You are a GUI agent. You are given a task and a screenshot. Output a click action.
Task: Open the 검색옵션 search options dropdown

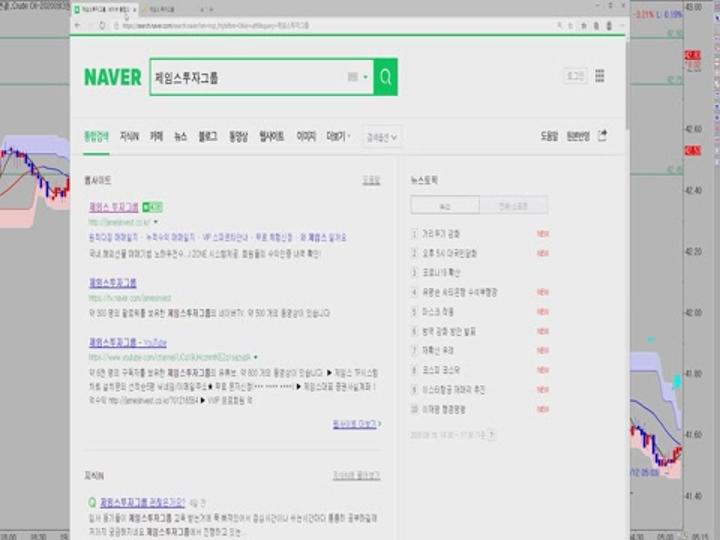(x=382, y=137)
